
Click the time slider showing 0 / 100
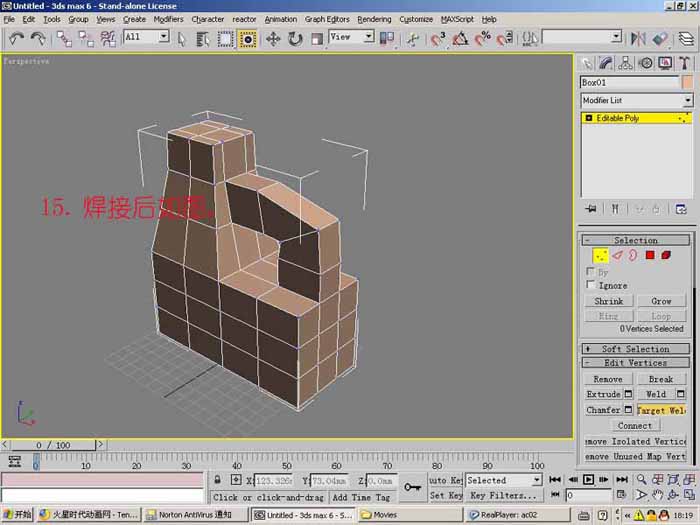[x=53, y=445]
